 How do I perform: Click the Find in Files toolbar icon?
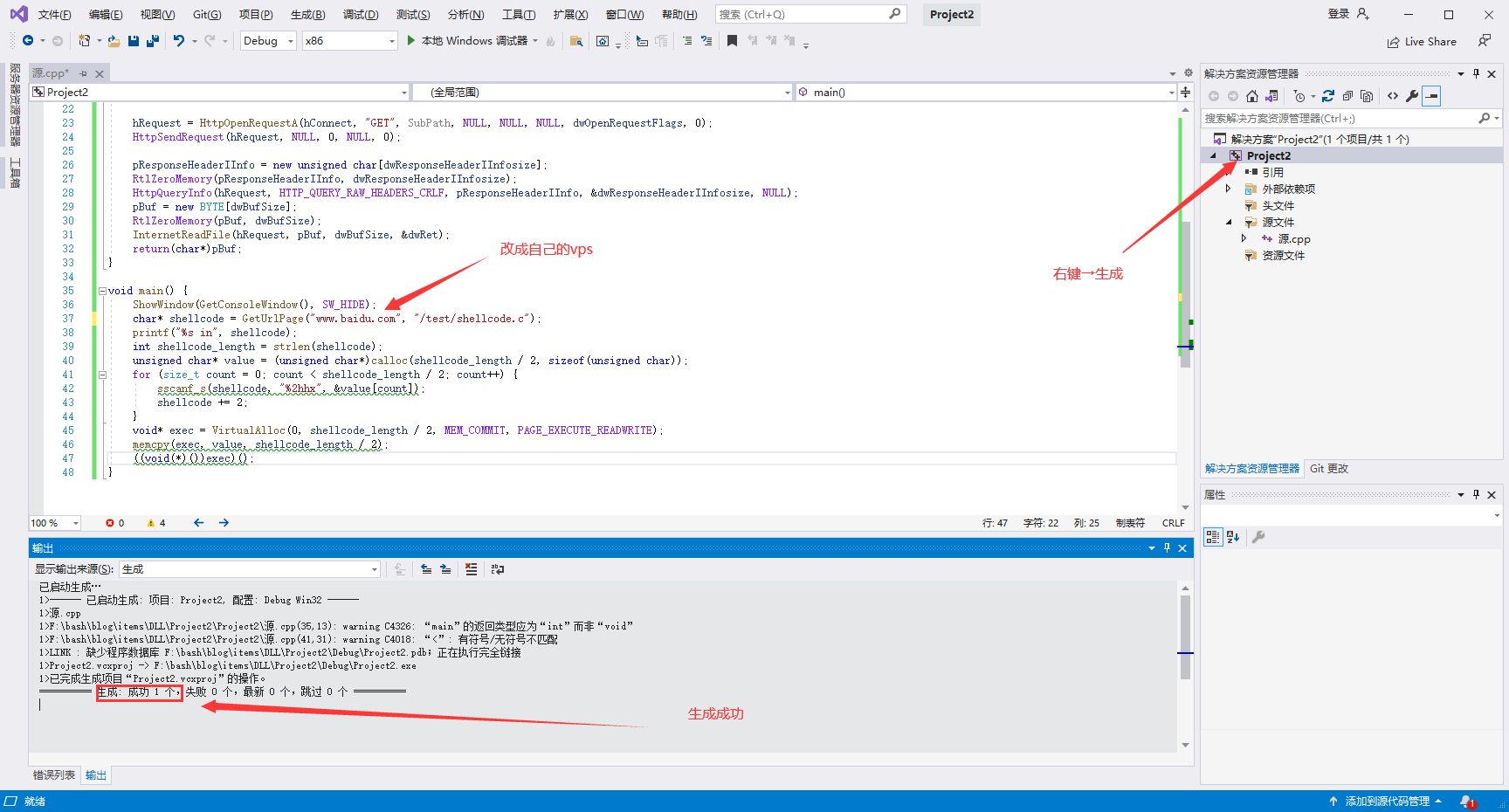[x=576, y=41]
